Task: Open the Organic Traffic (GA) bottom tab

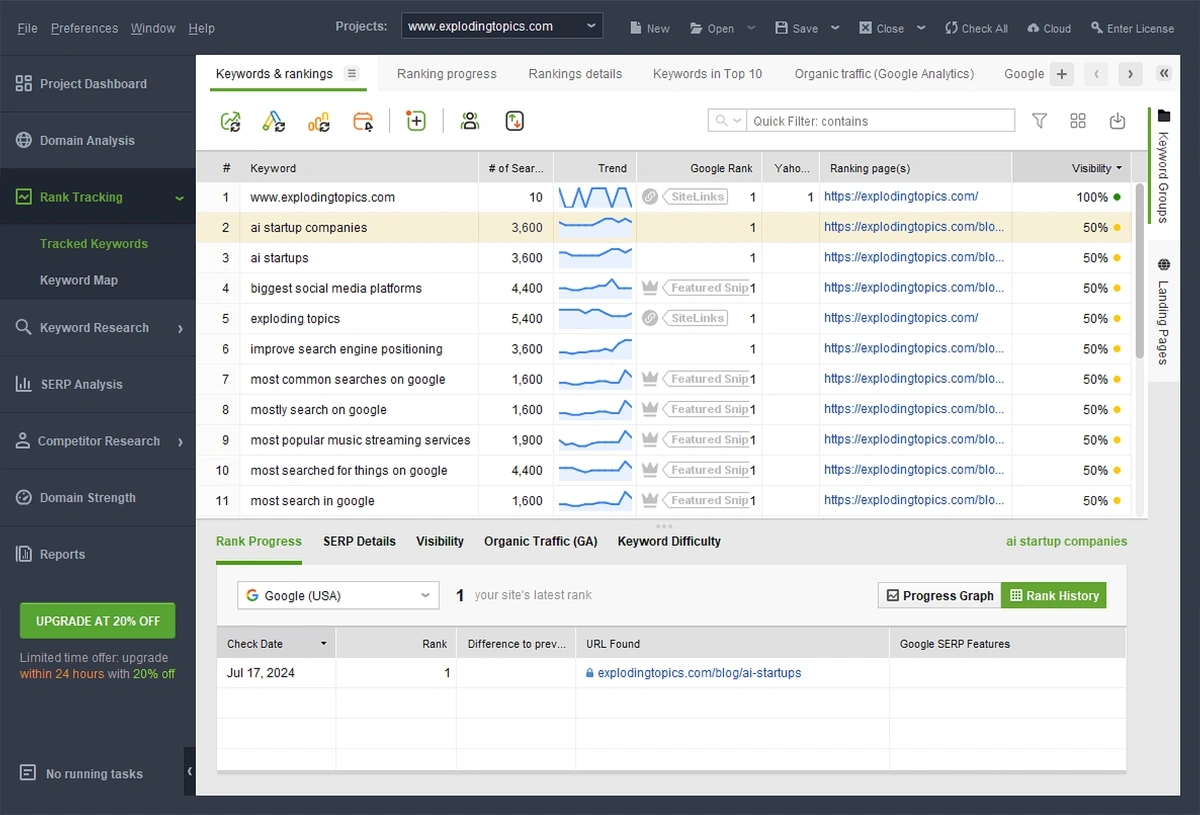Action: tap(541, 541)
